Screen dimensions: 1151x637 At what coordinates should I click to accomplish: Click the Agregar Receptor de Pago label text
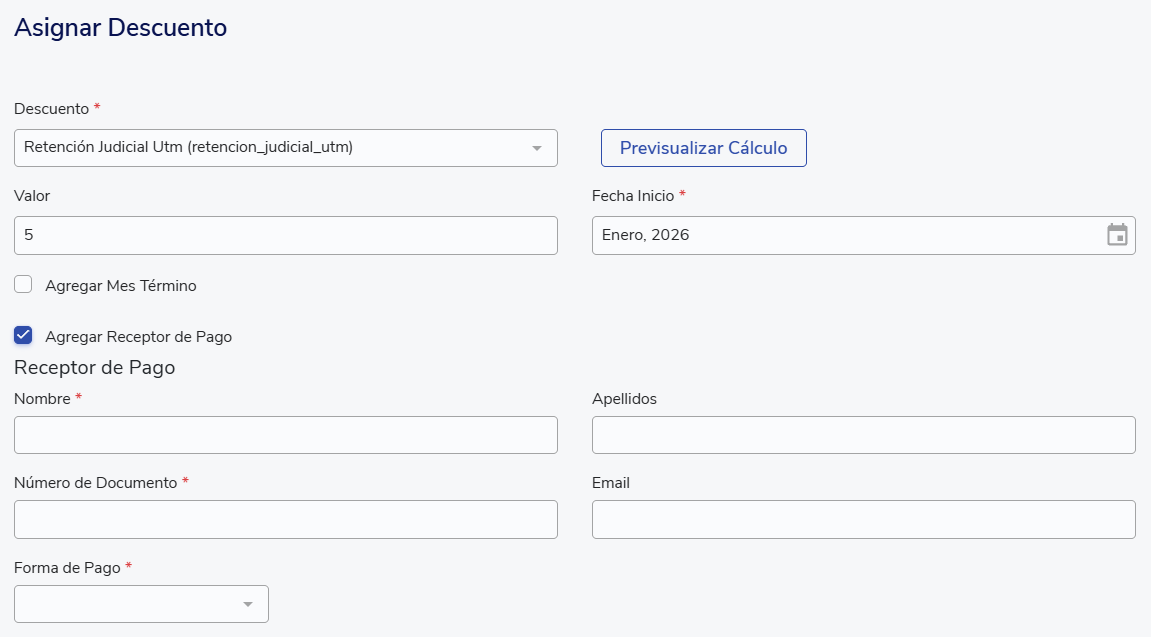point(138,337)
